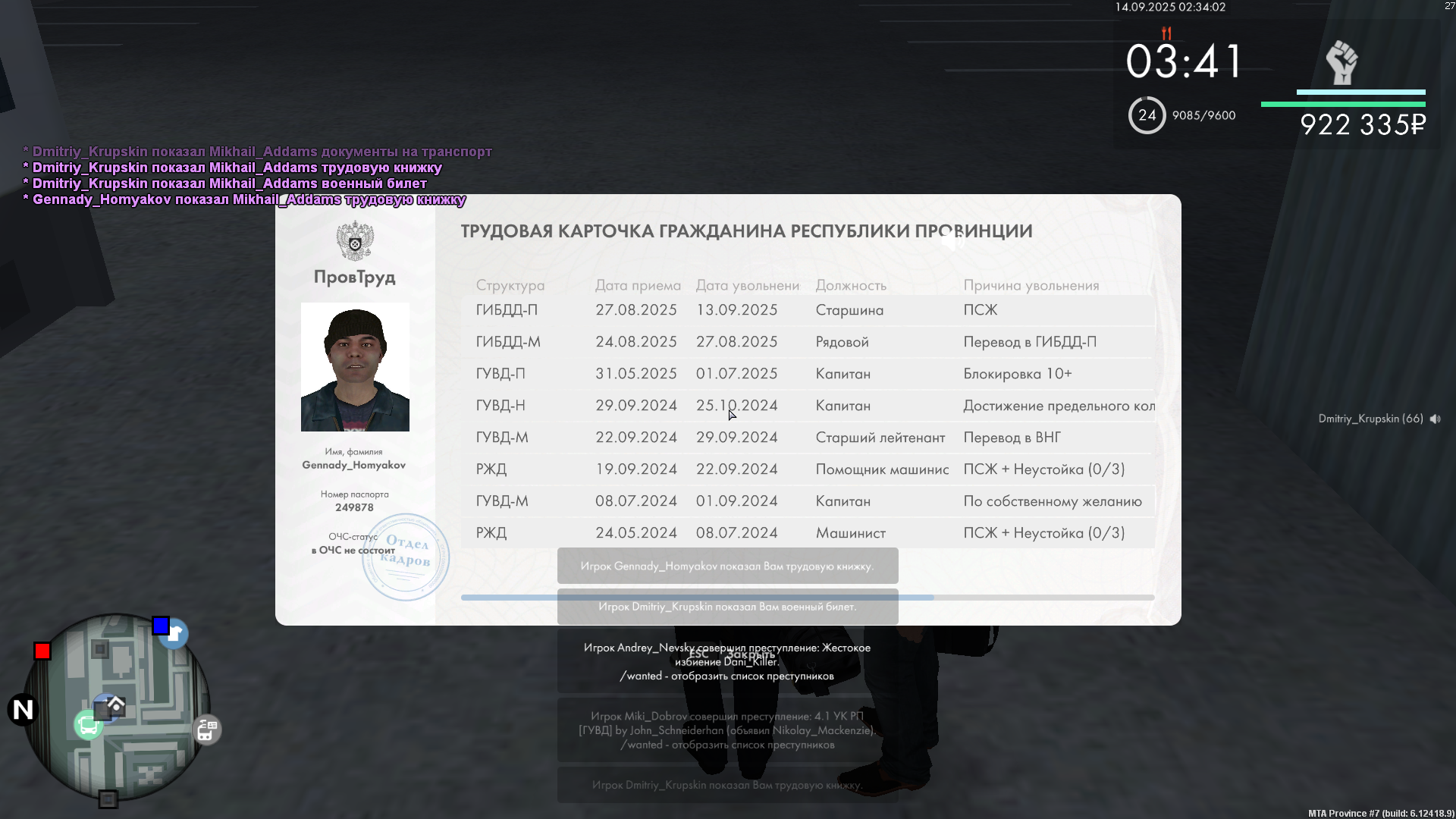Click the Gennady_Homyakov трудовую книжку notification

pos(727,566)
